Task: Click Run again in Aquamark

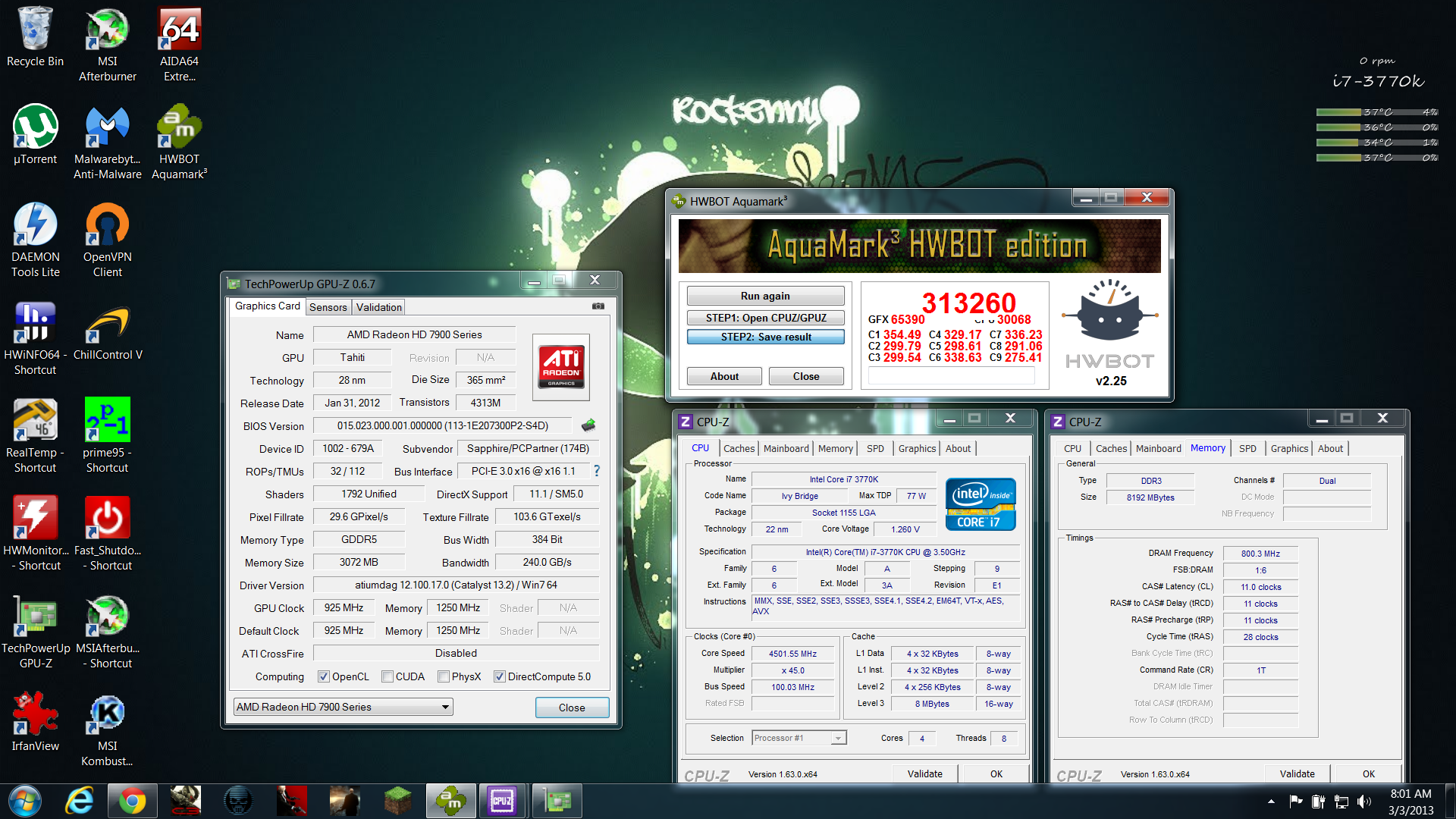Action: click(x=765, y=296)
